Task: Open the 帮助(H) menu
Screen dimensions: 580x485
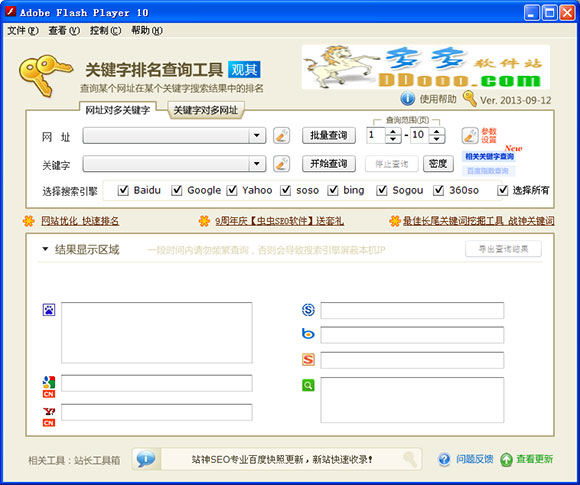Action: click(147, 30)
